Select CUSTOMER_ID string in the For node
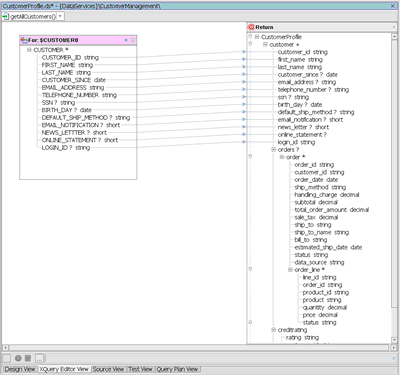400x375 pixels. click(x=70, y=57)
